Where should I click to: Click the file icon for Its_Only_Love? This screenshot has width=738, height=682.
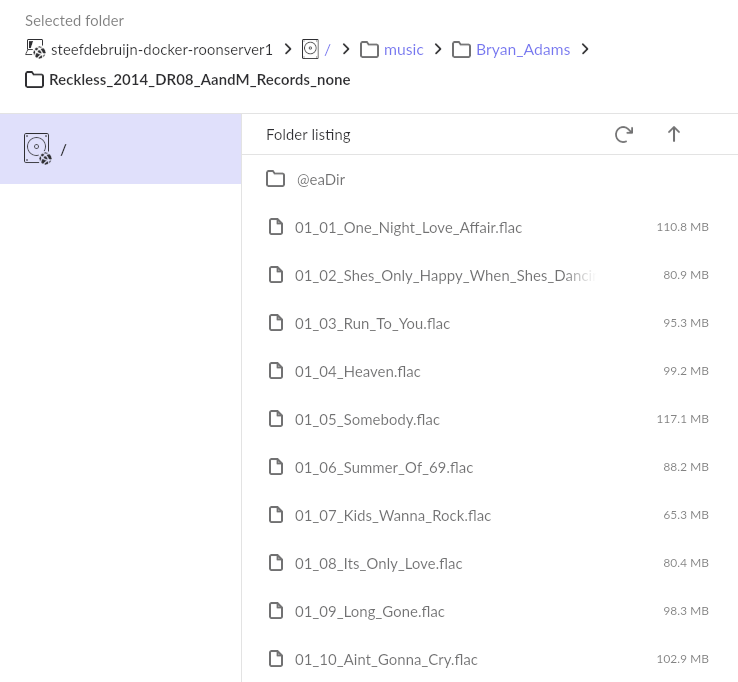tap(276, 562)
